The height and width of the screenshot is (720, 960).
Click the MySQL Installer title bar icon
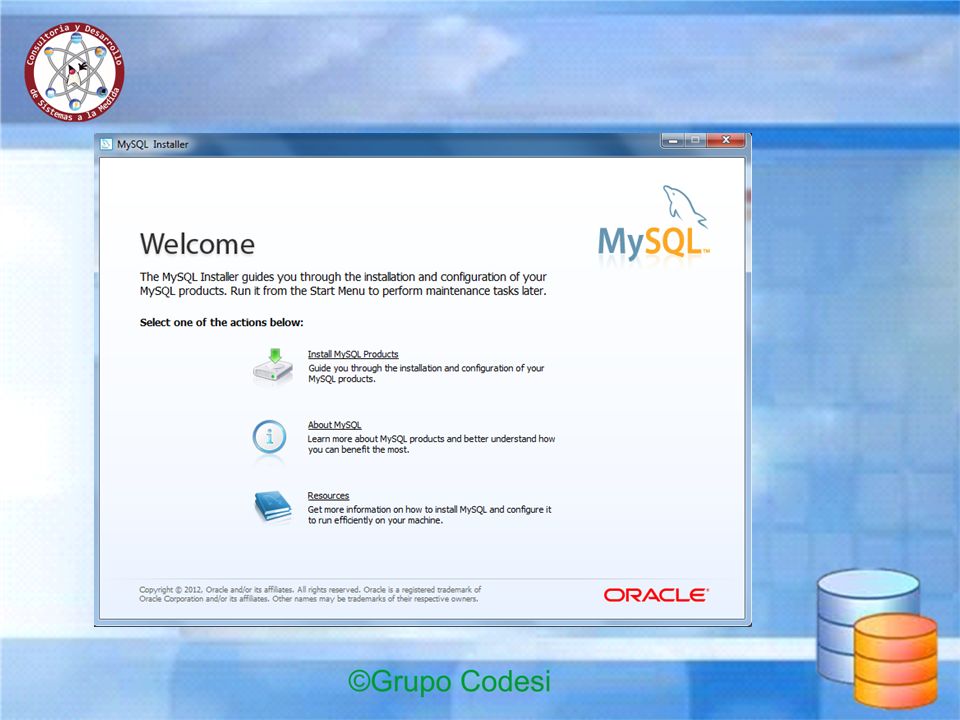(107, 144)
